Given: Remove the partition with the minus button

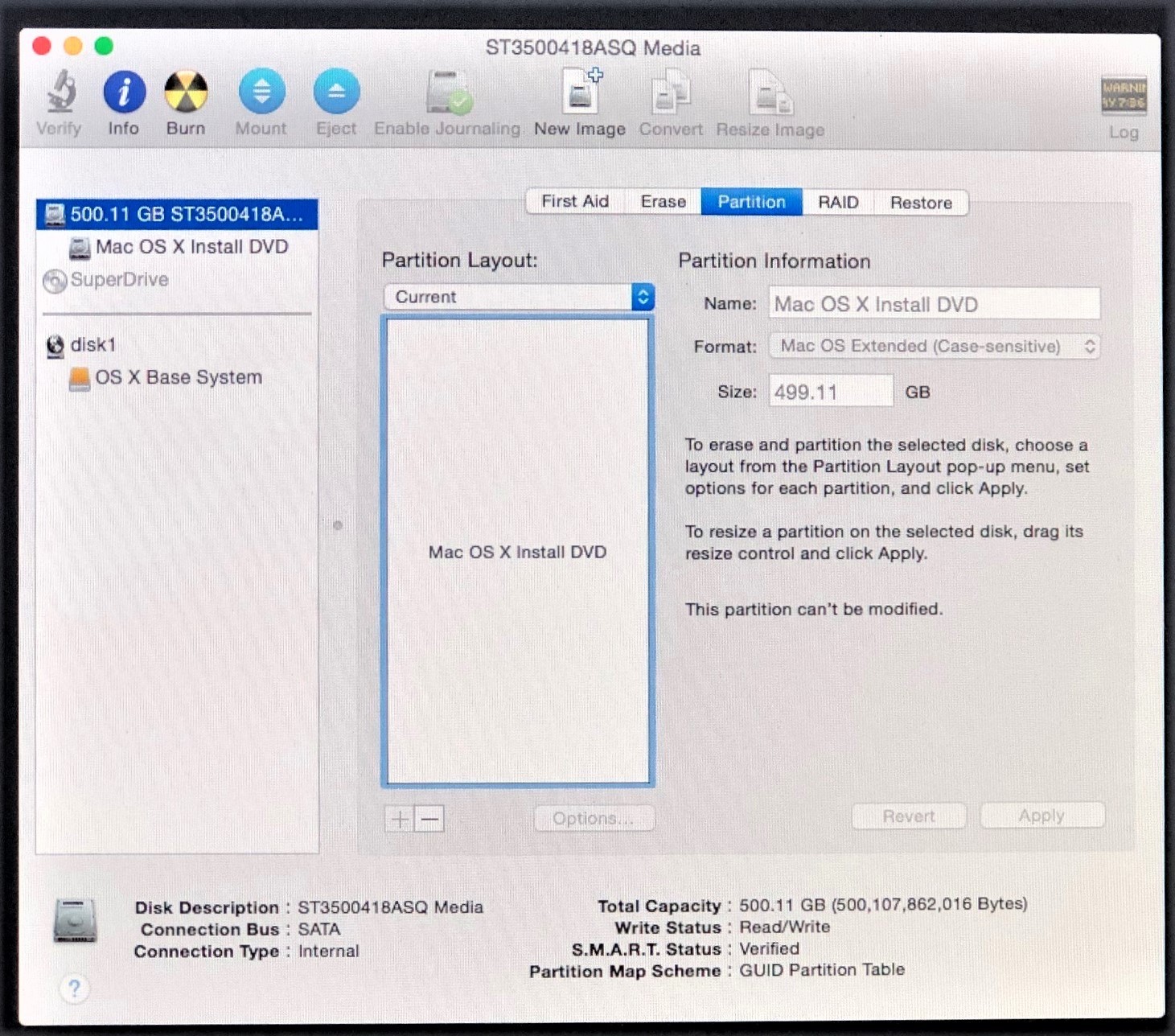Looking at the screenshot, I should pyautogui.click(x=429, y=820).
